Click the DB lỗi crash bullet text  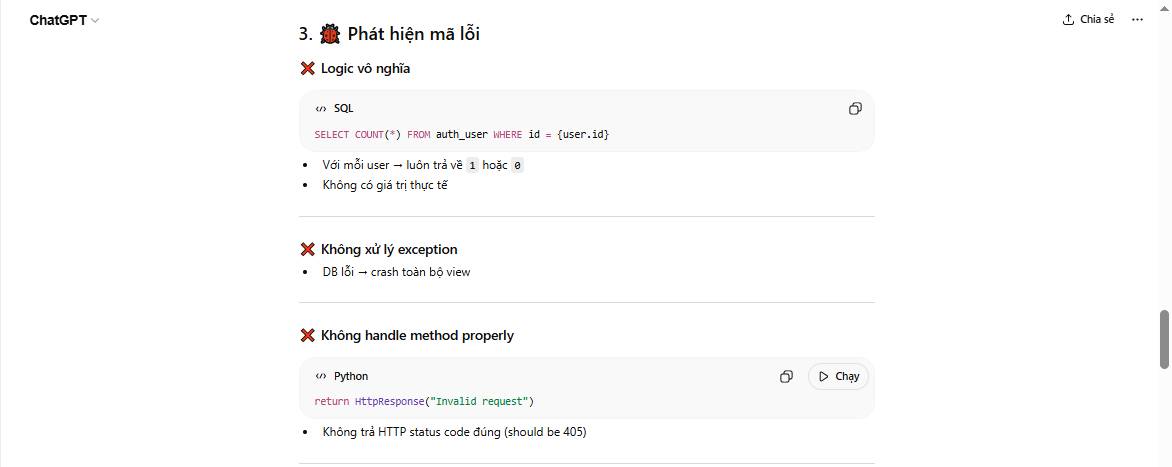396,272
